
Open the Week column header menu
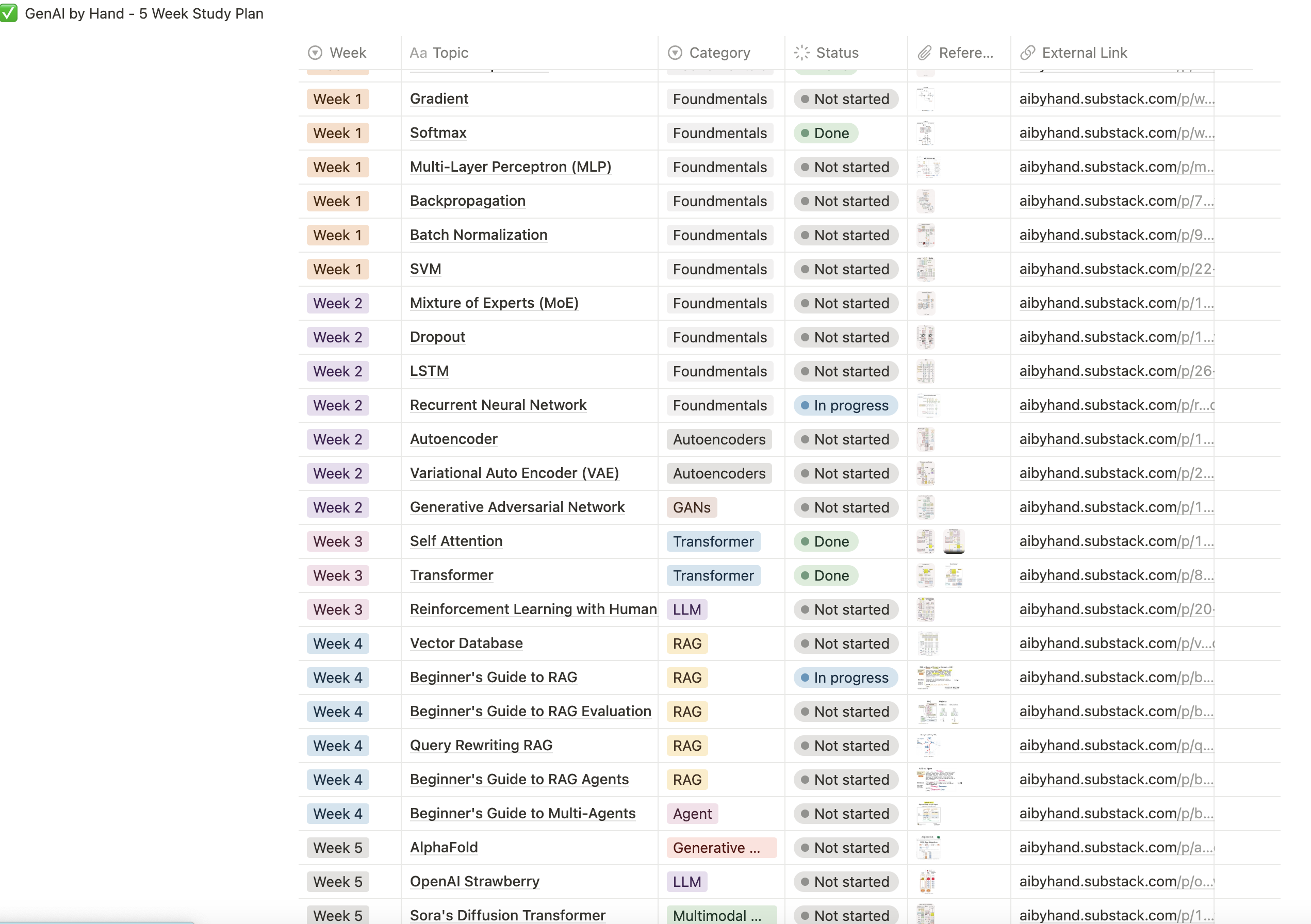(350, 53)
